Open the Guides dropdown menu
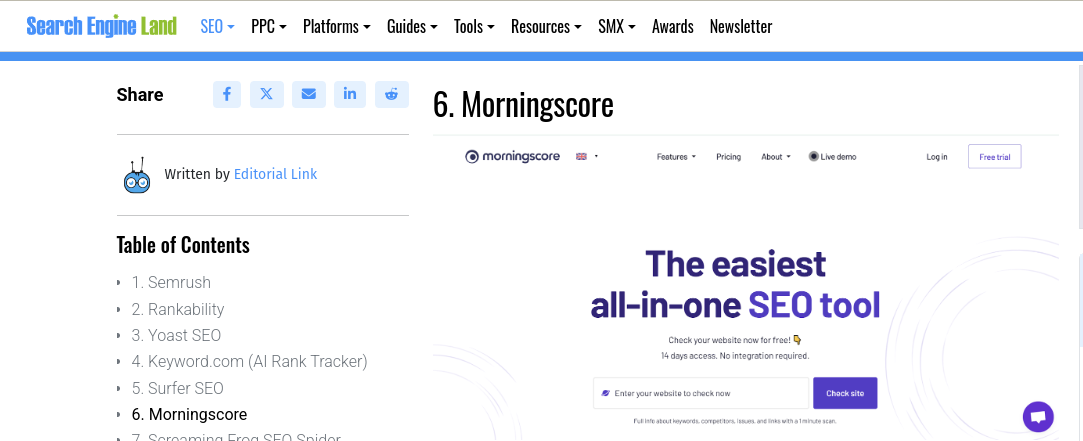The image size is (1083, 441). [x=412, y=26]
